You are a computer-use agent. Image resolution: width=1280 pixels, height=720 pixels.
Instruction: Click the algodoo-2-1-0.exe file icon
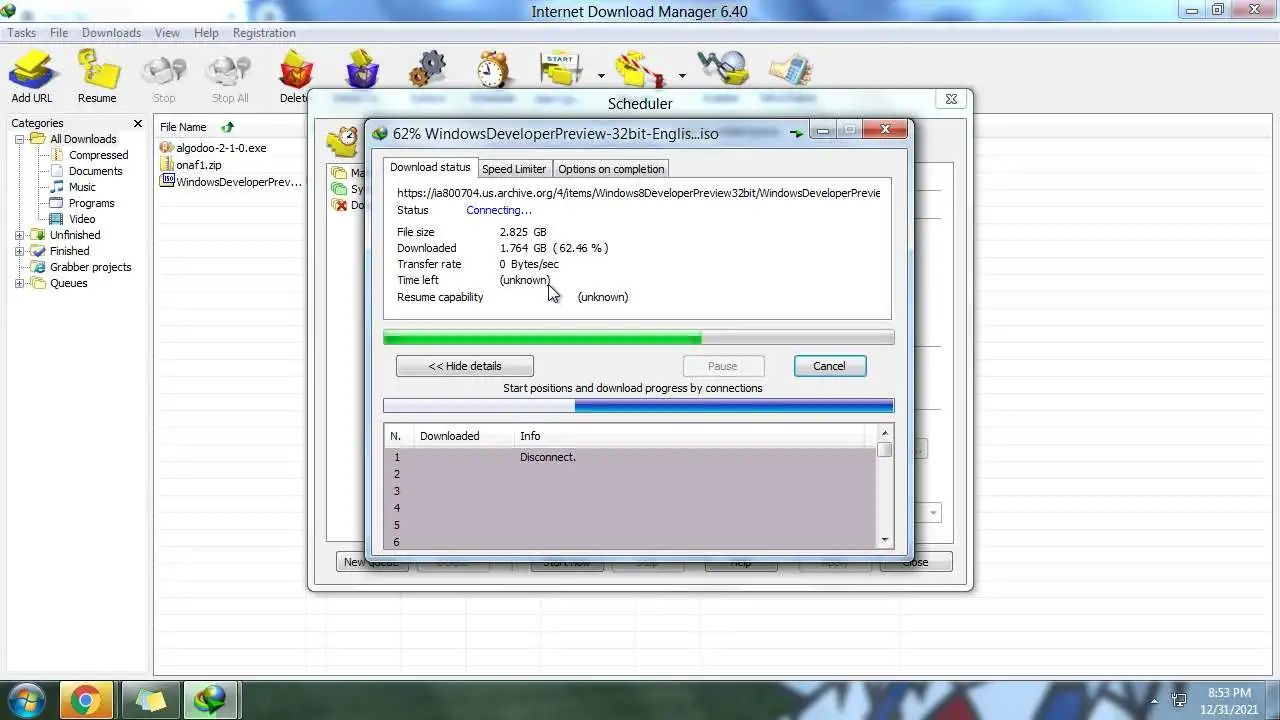pyautogui.click(x=167, y=147)
